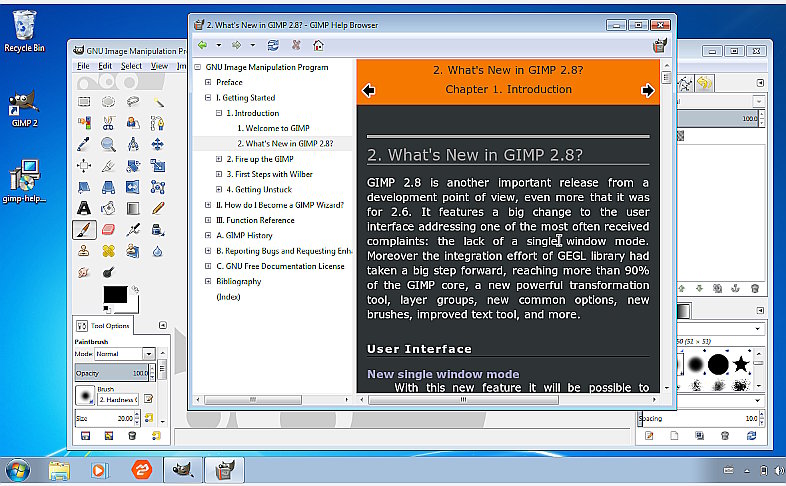Select the Move tool
Screen dimensions: 786x486
pyautogui.click(x=157, y=144)
